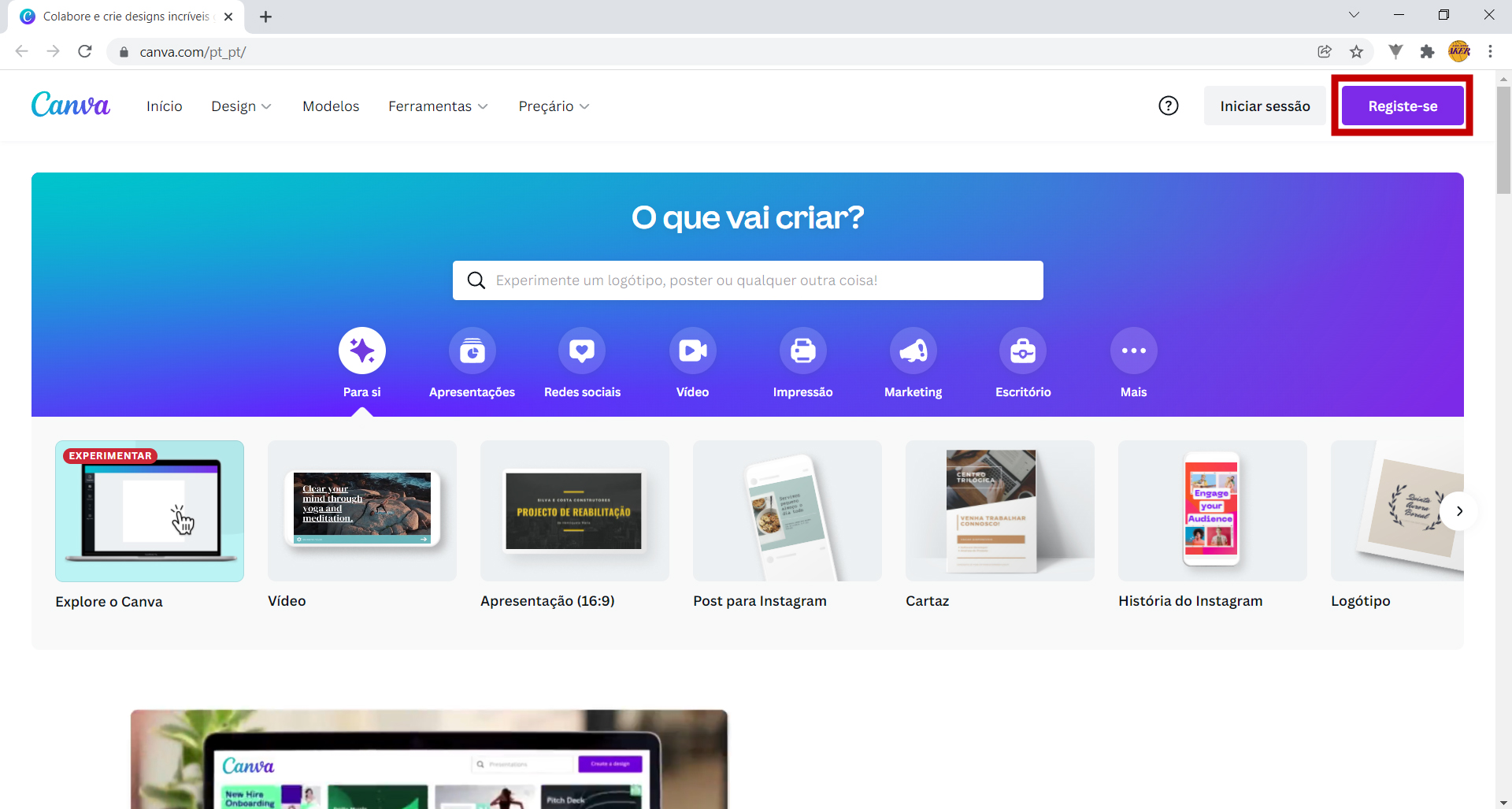This screenshot has height=809, width=1512.
Task: Click the page vertical scrollbar thumb
Action: [x=1503, y=139]
